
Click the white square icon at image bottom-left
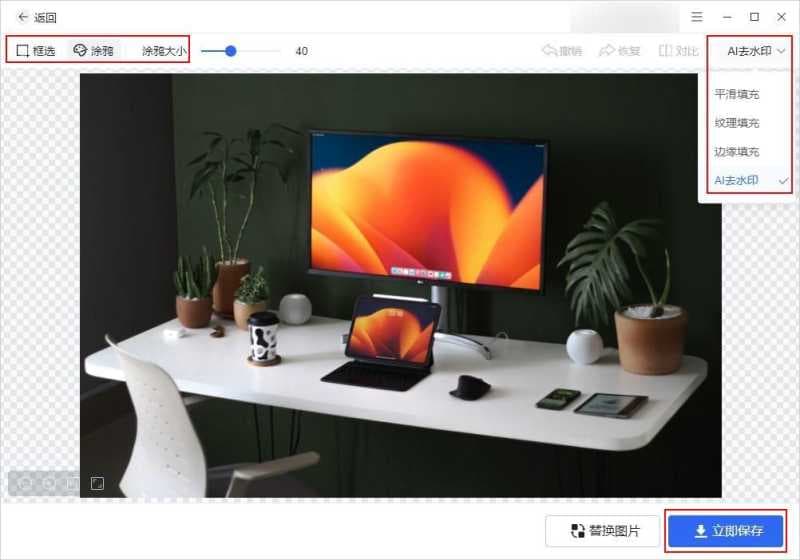coord(97,484)
